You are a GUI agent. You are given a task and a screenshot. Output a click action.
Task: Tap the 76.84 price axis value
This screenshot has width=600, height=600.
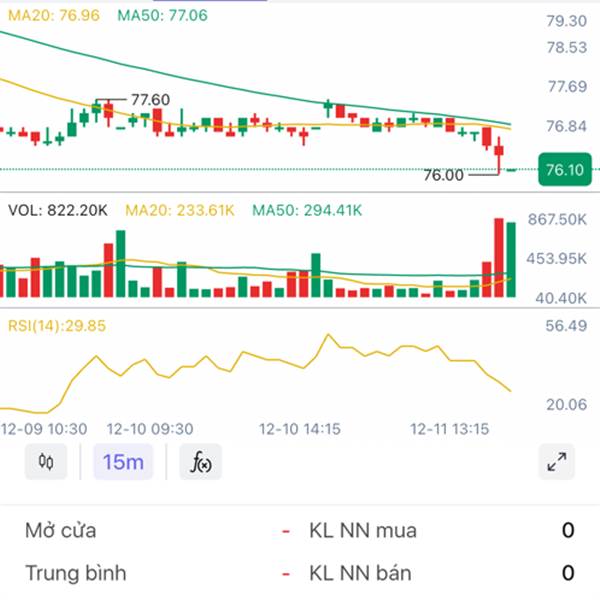click(566, 126)
